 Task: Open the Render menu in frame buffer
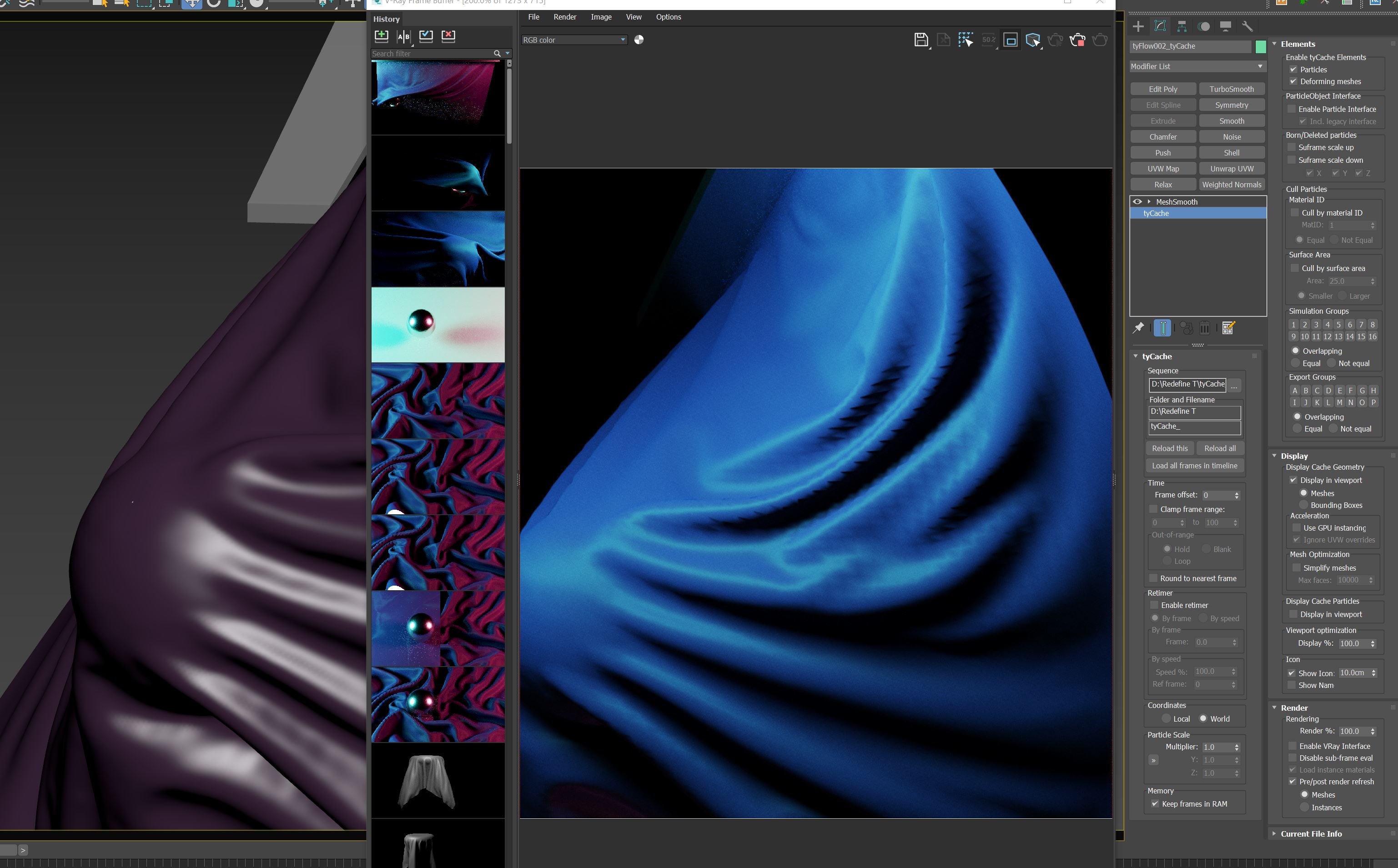(564, 17)
